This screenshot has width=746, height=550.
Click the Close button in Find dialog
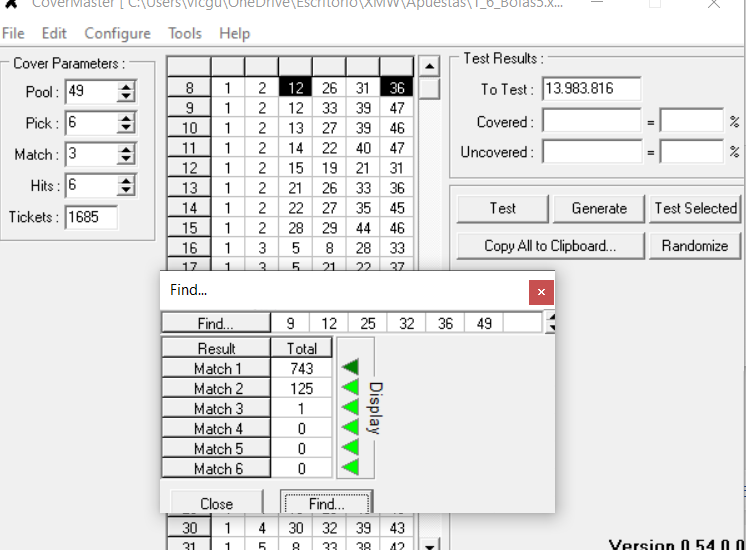tap(216, 503)
